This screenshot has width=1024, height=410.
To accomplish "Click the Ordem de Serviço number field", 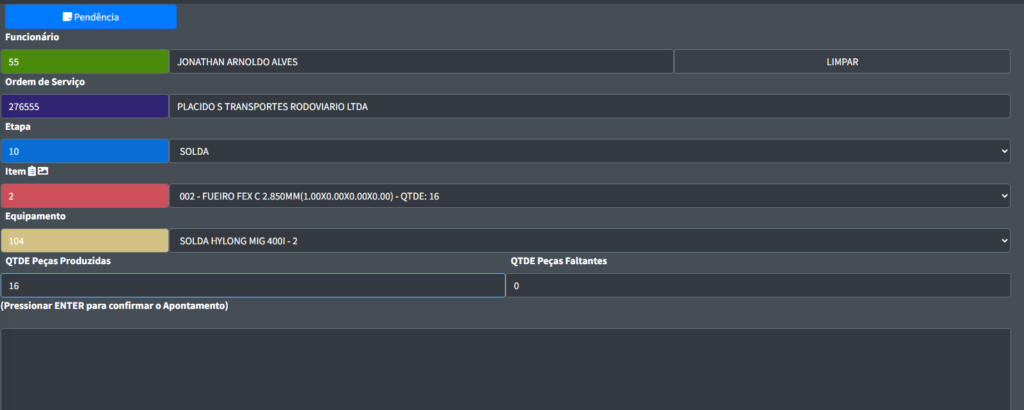I will tap(85, 106).
